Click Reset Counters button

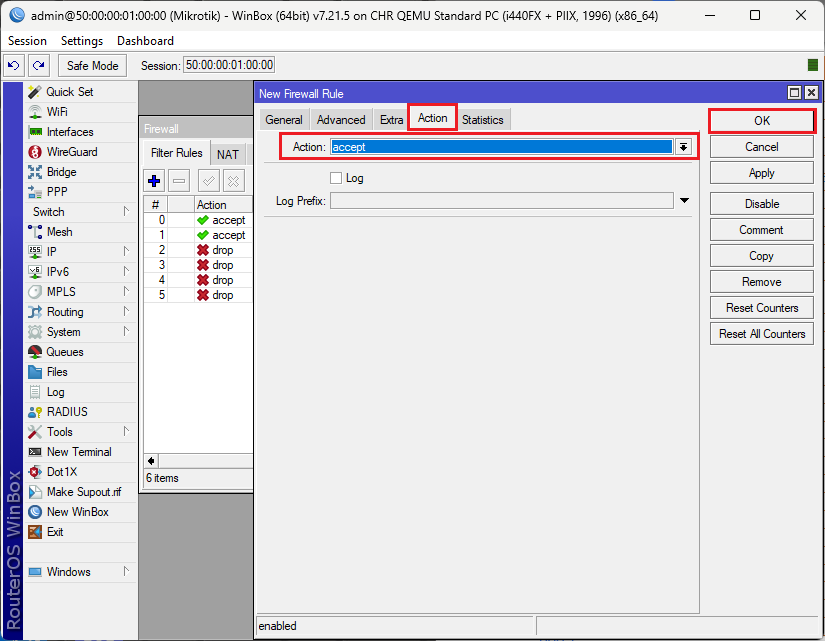click(x=762, y=308)
